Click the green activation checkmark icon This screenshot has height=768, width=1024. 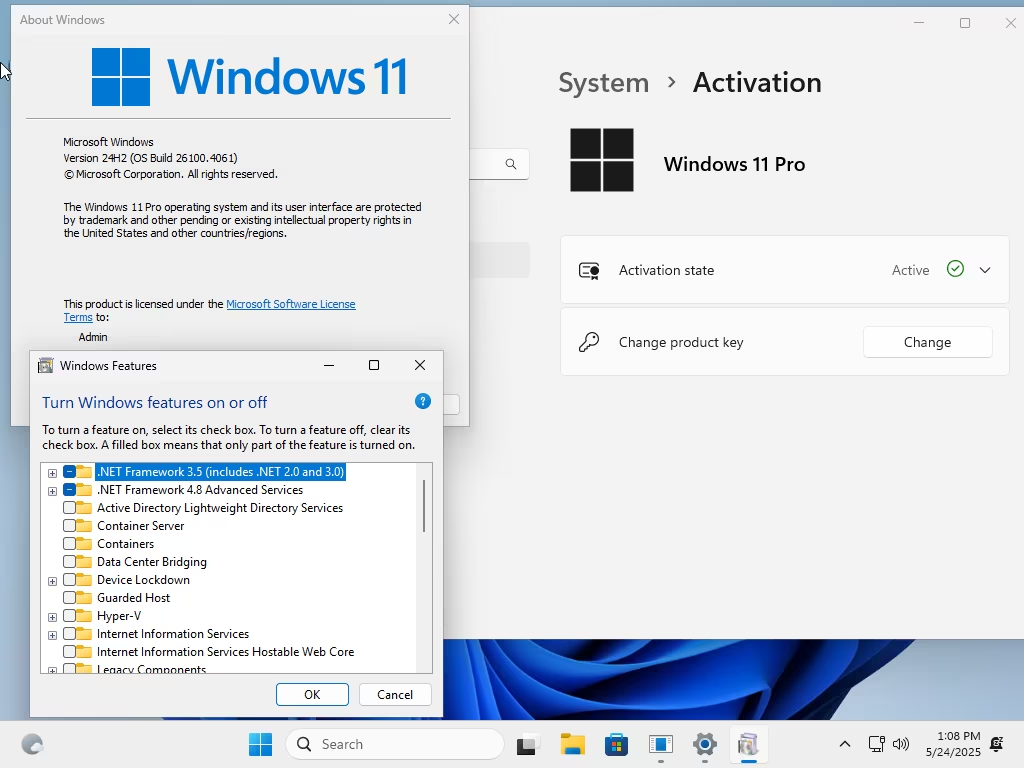(x=955, y=269)
